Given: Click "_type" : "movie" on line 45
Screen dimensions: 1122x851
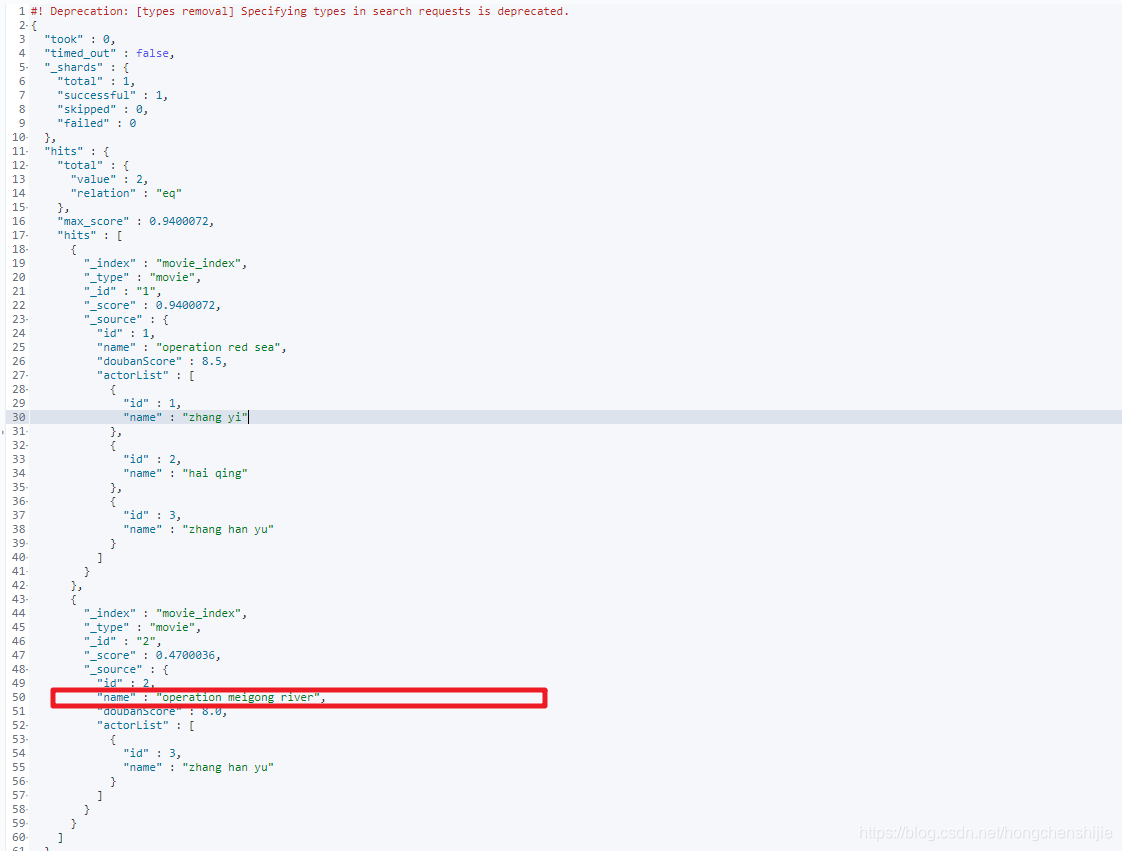Looking at the screenshot, I should pos(142,627).
